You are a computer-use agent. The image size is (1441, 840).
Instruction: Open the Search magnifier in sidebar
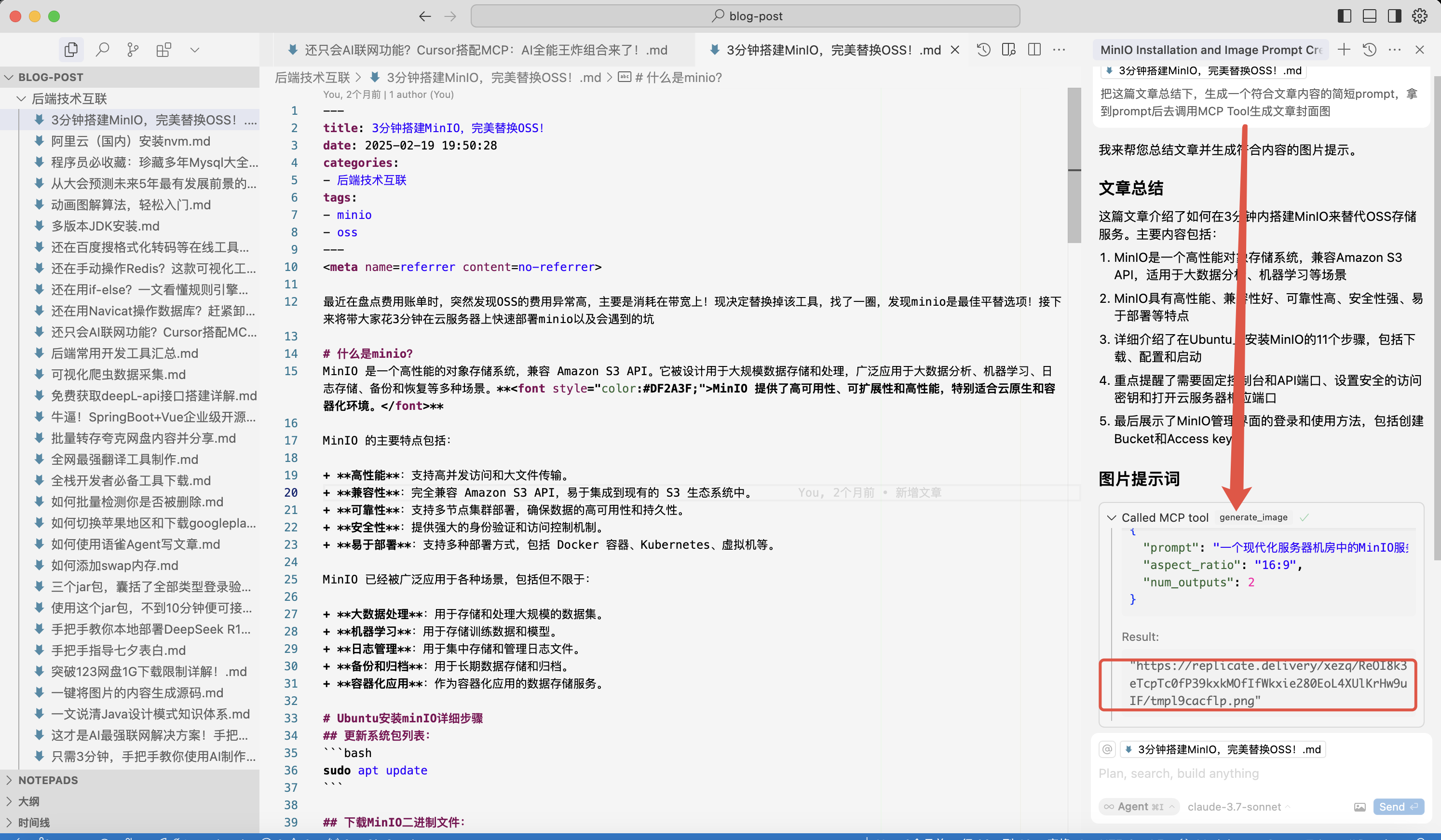(102, 50)
